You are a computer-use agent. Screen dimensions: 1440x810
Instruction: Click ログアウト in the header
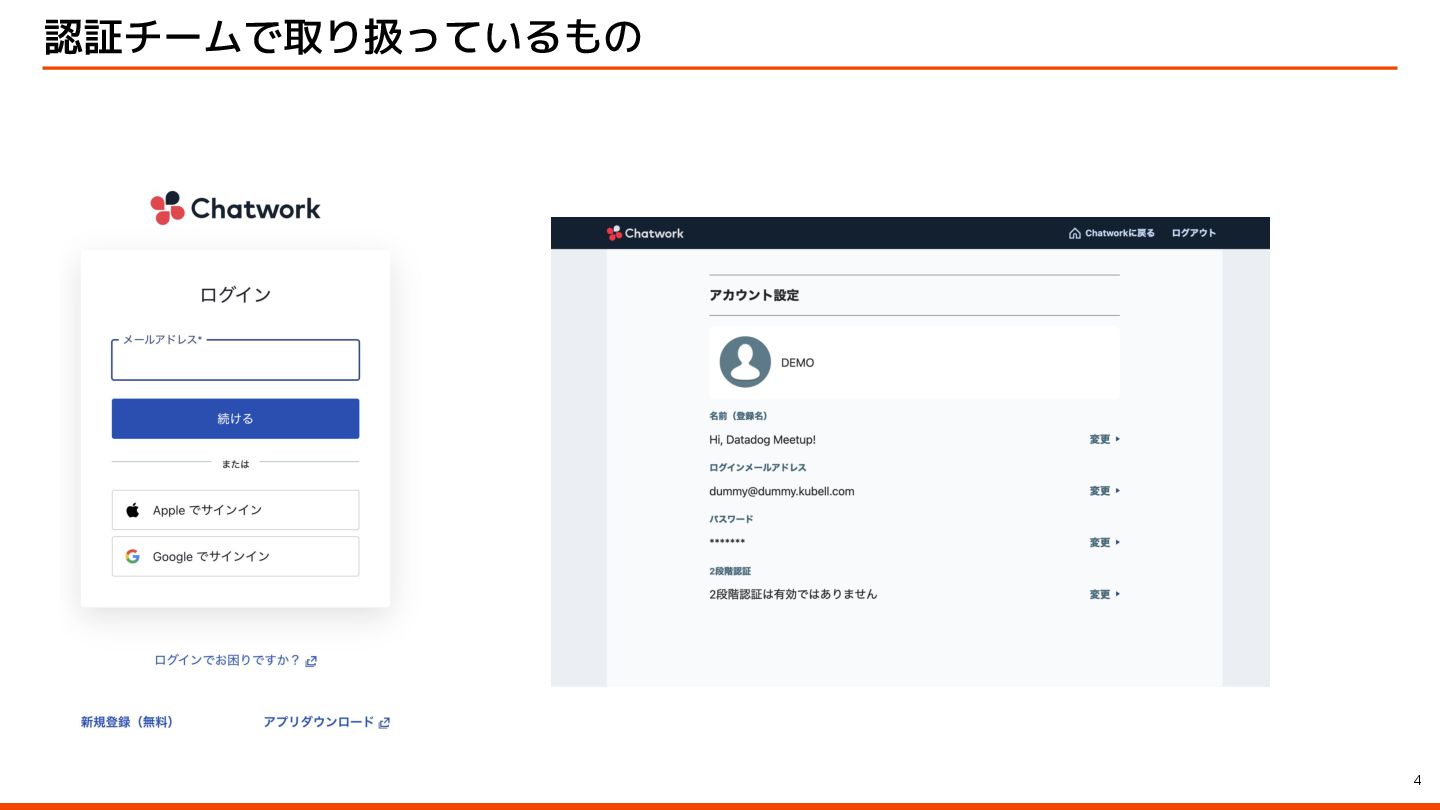point(1194,233)
